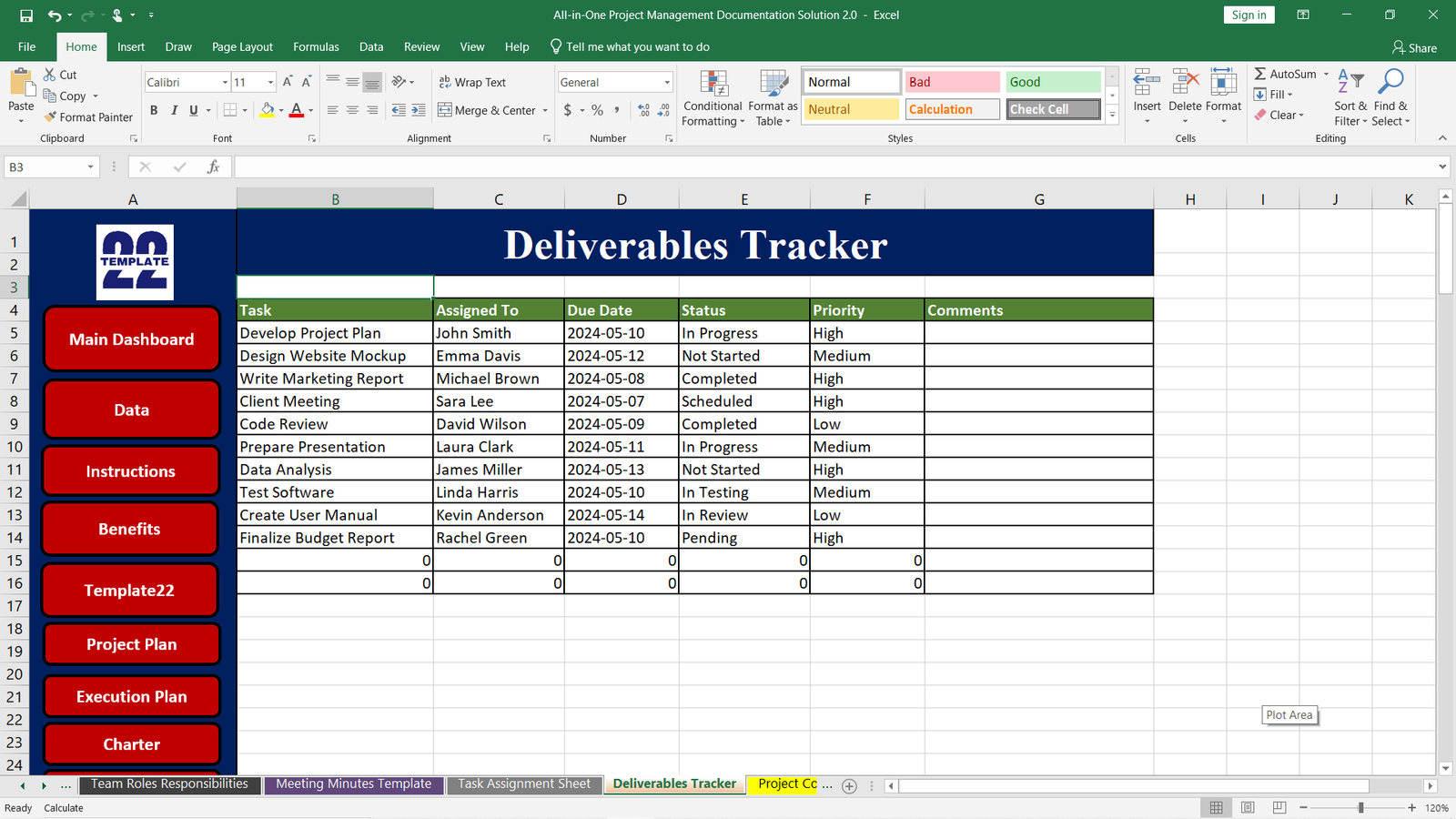
Task: Switch to Page Break Preview view
Action: [x=1279, y=807]
